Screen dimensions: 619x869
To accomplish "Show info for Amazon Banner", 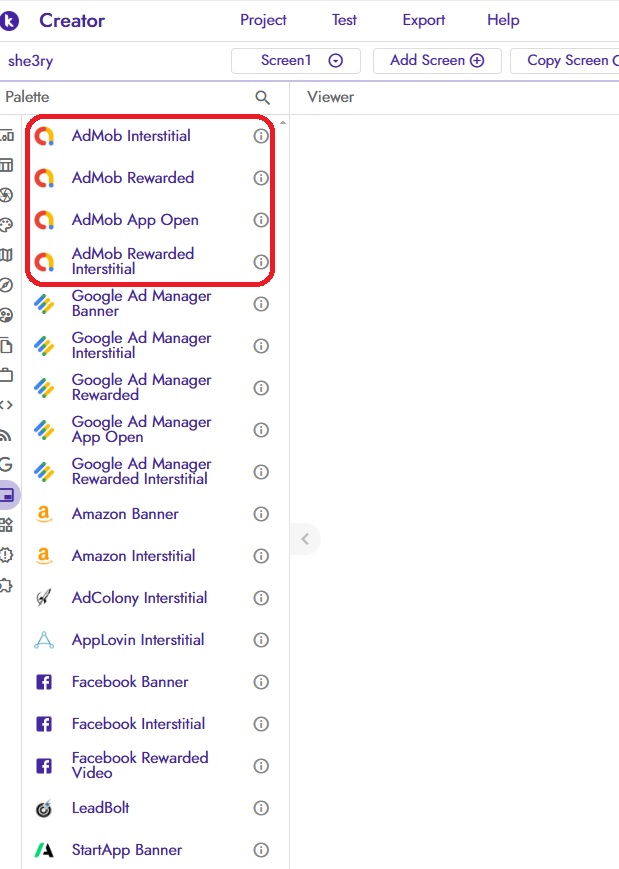I will (x=260, y=514).
